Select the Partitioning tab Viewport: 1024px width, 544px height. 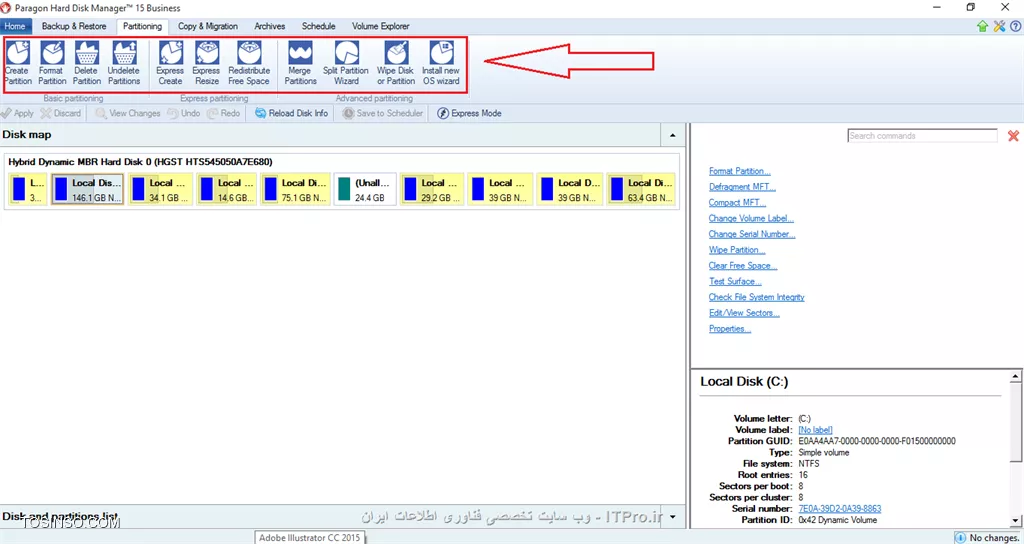142,26
